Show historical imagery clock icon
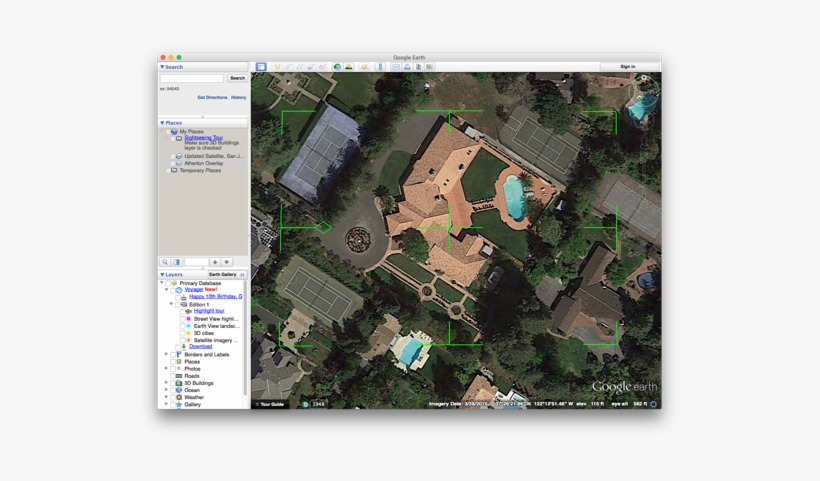This screenshot has width=820, height=481. point(337,67)
